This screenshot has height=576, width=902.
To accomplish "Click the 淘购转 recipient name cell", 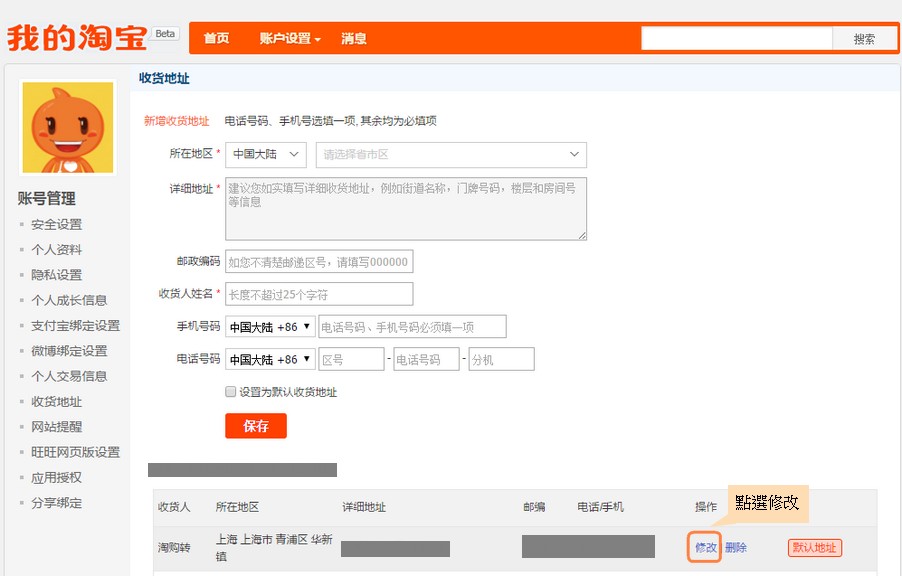I will [174, 547].
